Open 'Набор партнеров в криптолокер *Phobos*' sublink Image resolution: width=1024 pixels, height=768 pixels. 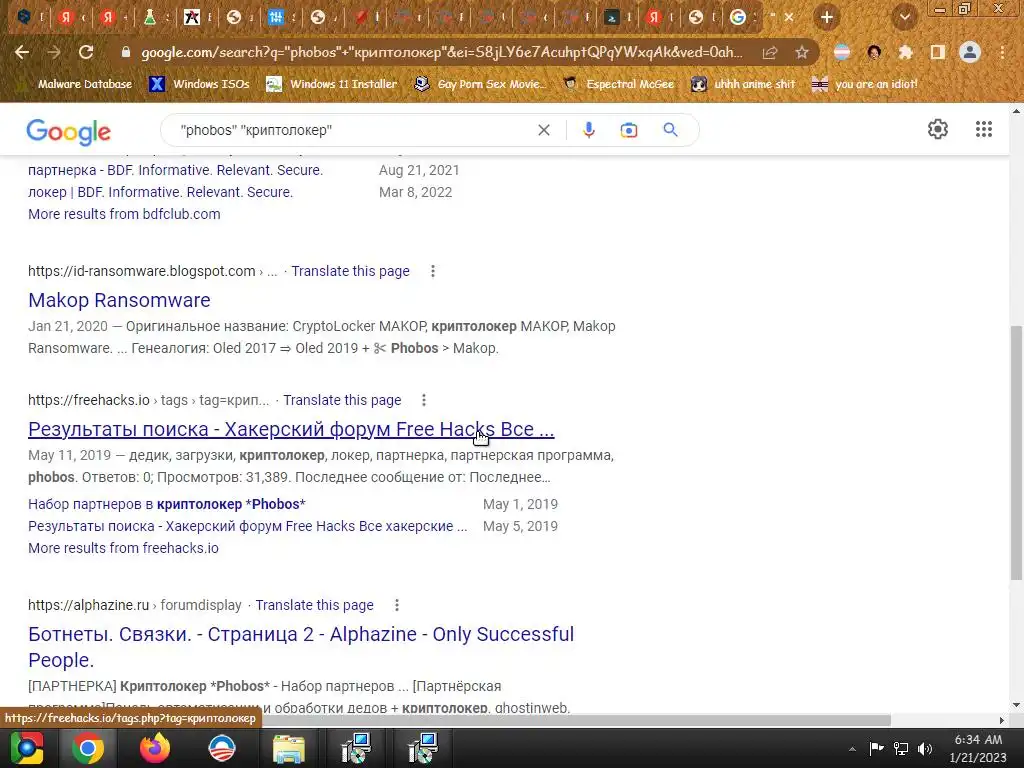pyautogui.click(x=167, y=504)
